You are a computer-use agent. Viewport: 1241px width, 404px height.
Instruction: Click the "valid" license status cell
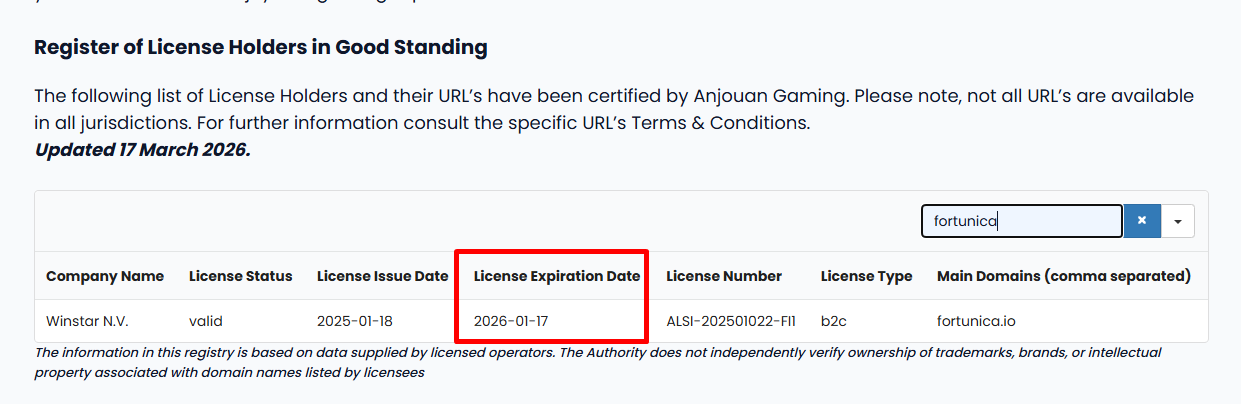tap(205, 322)
